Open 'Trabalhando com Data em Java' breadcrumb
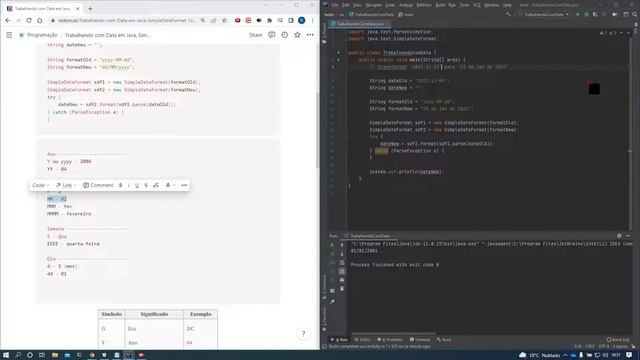The height and width of the screenshot is (360, 640). pos(107,35)
